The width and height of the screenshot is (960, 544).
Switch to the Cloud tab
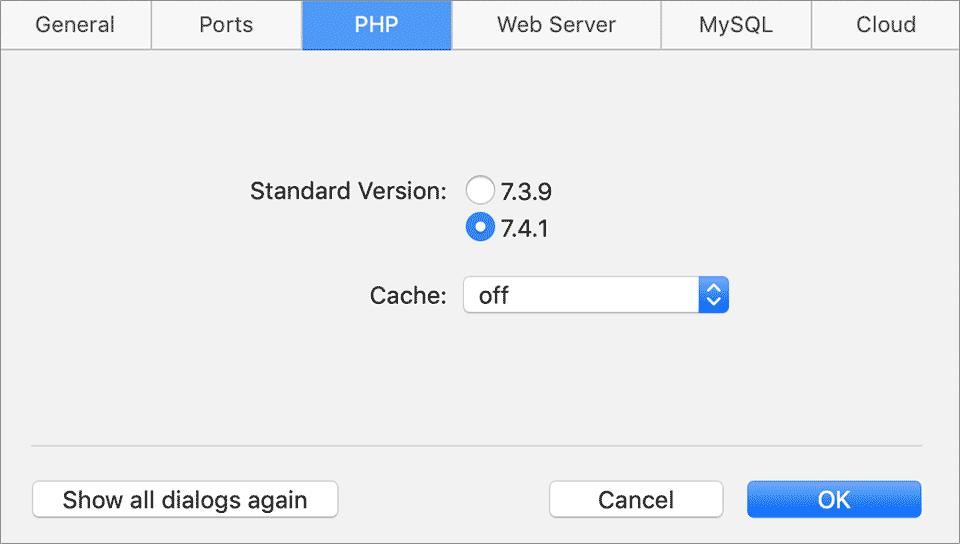[x=885, y=25]
